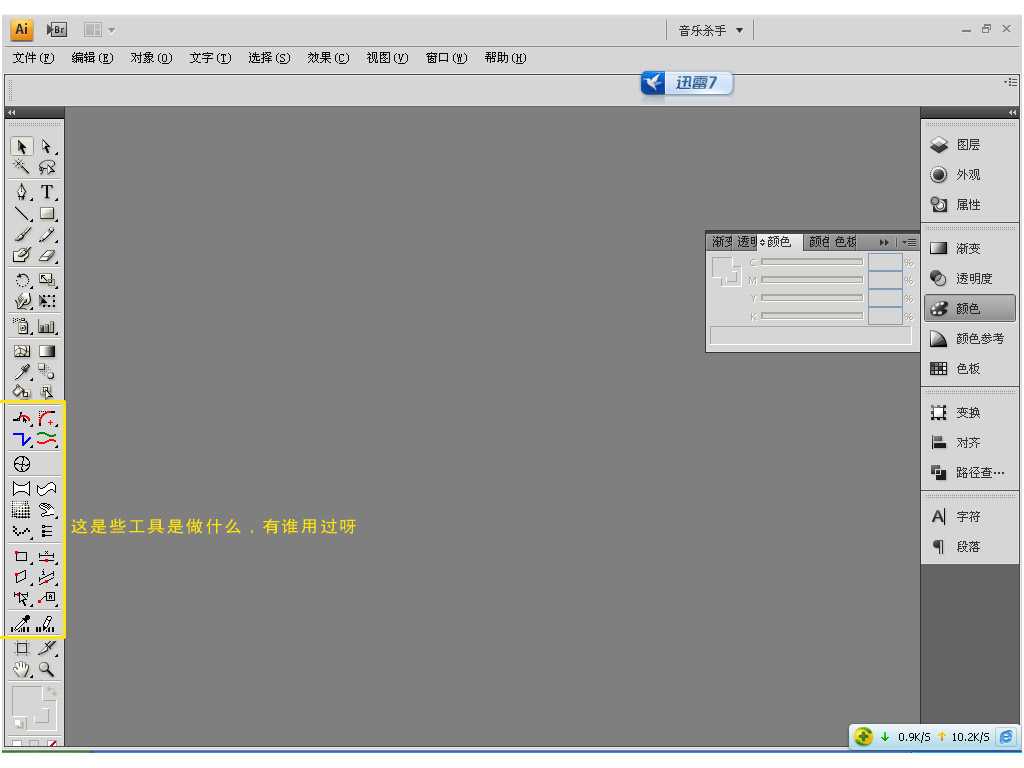Select the Blend tool
1024x768 pixels.
(46, 372)
